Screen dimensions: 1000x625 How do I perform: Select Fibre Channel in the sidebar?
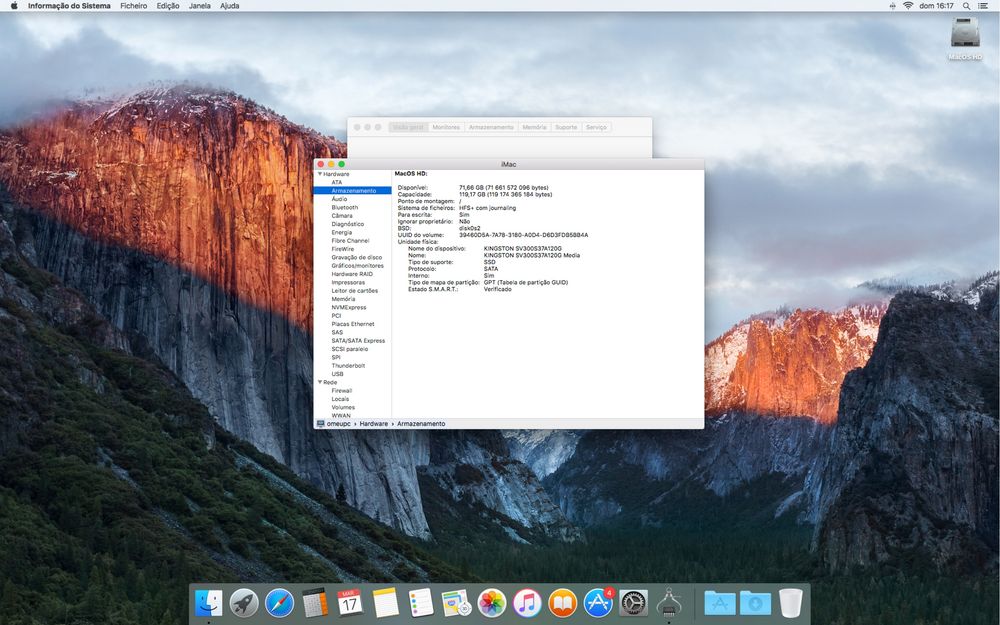tap(350, 240)
